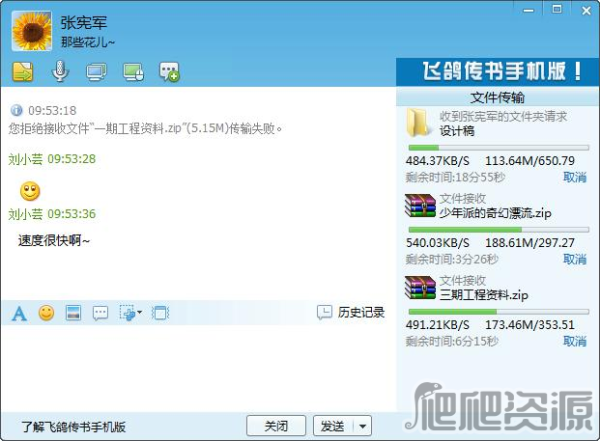The width and height of the screenshot is (600, 441).
Task: Click the info icon beside 09:53:18
Action: 16,110
